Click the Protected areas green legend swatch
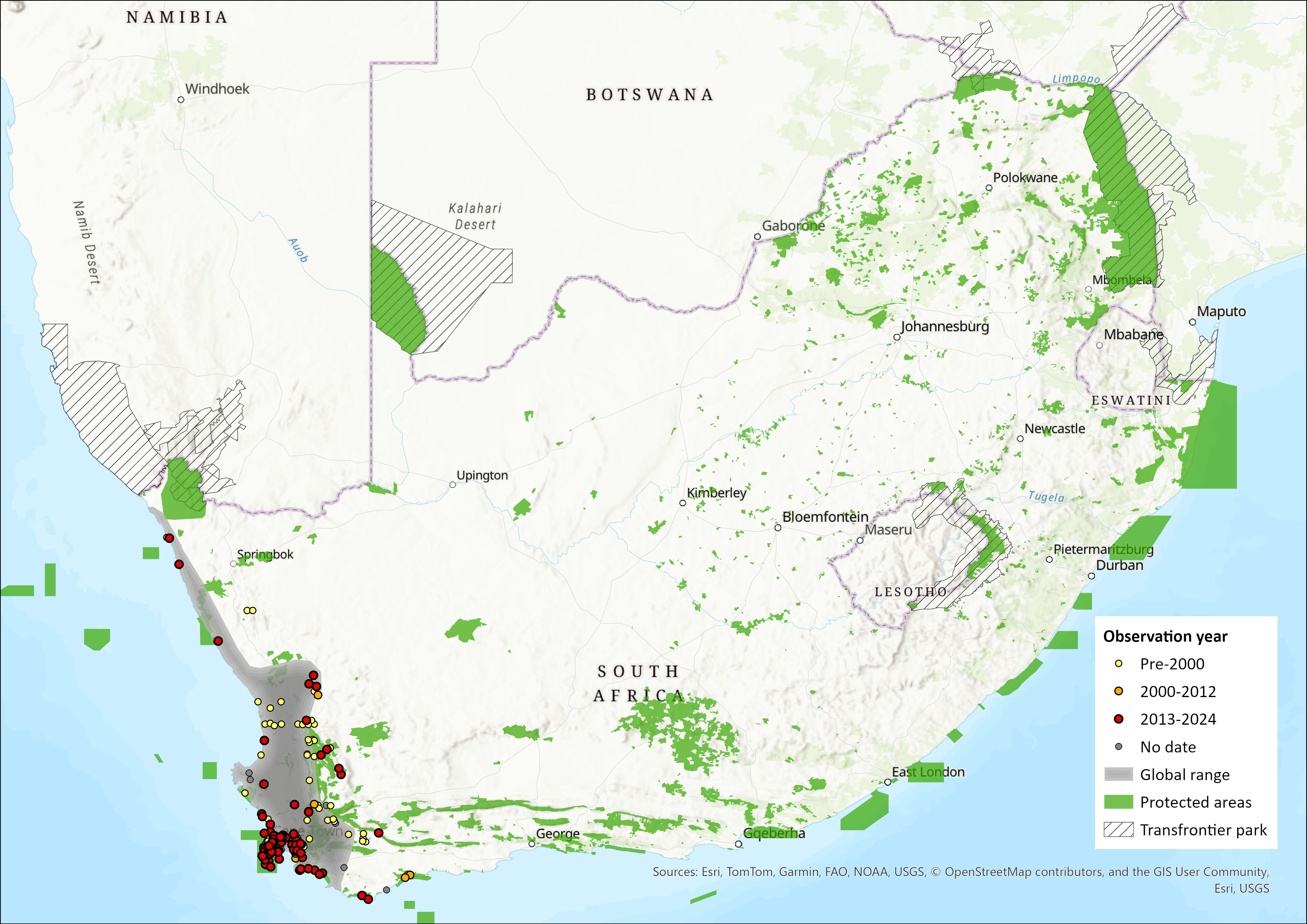Screen dimensions: 1307x924 point(1118,802)
